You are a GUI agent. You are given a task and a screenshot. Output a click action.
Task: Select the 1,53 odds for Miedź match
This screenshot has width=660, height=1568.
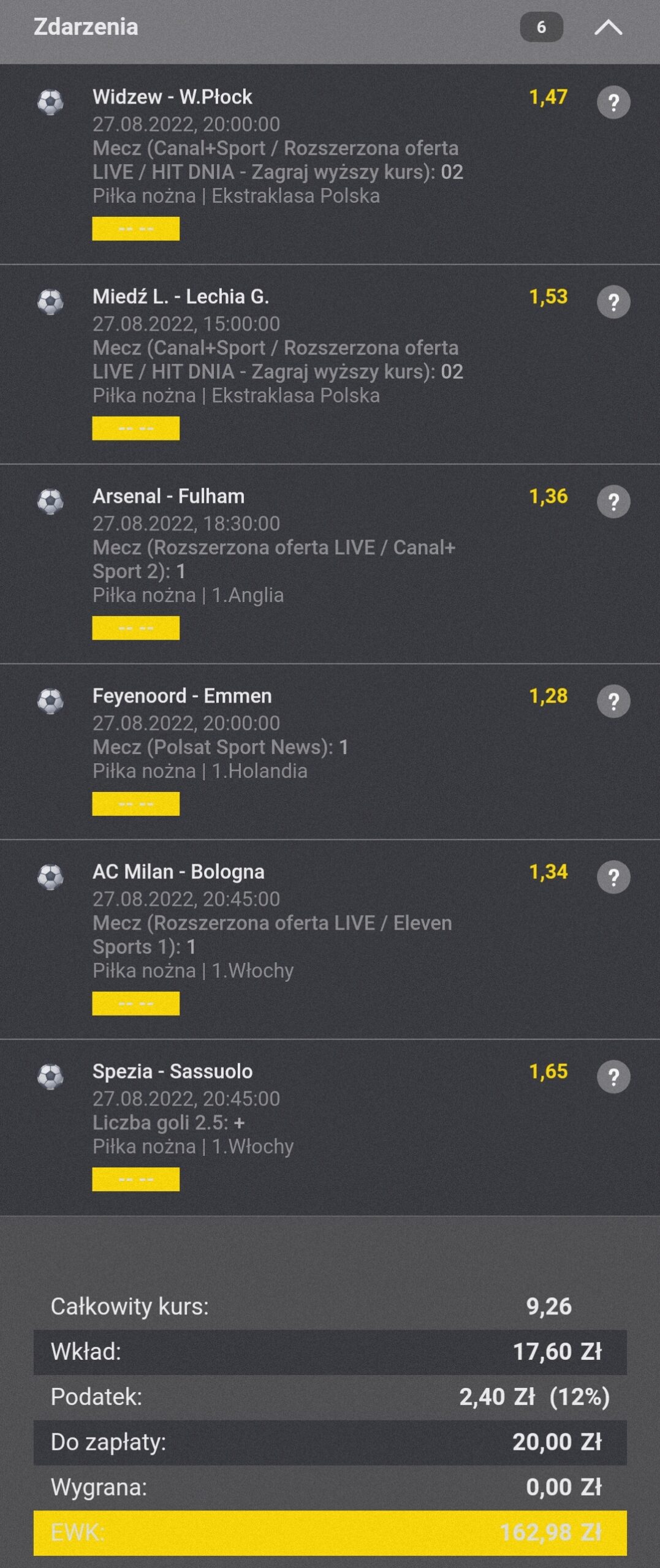coord(548,296)
